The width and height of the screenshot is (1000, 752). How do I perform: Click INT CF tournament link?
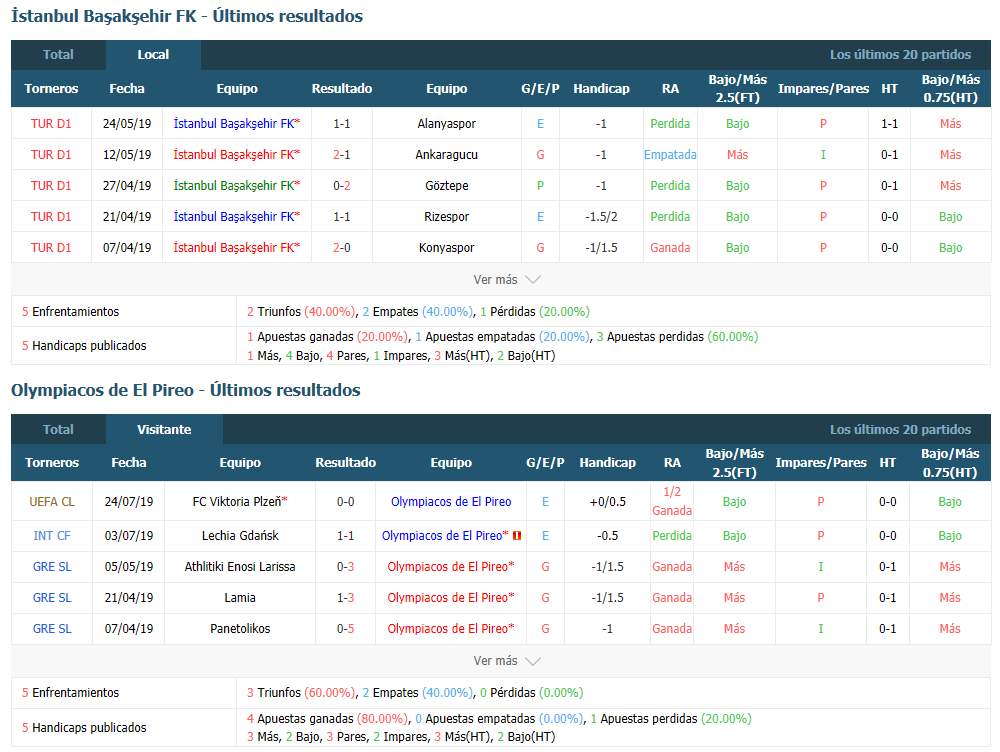(x=52, y=536)
